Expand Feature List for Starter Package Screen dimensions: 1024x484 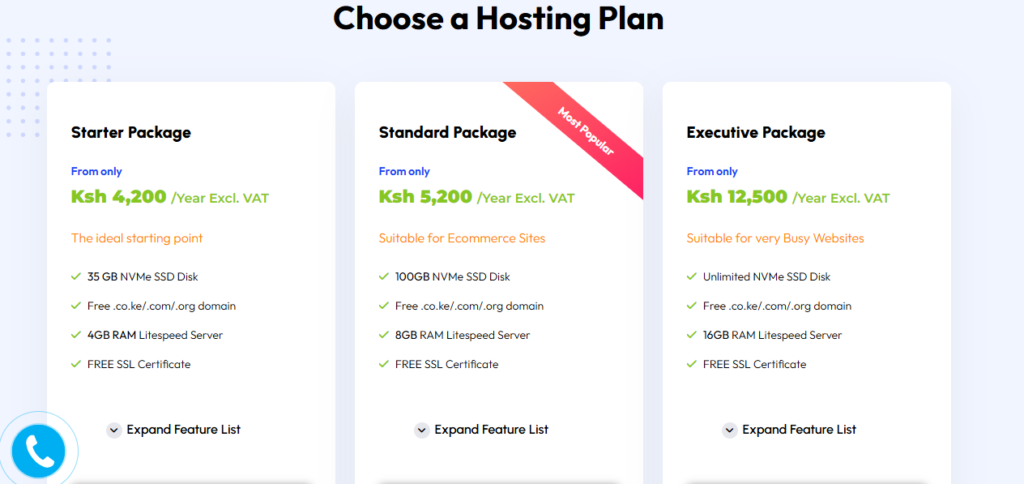point(174,430)
